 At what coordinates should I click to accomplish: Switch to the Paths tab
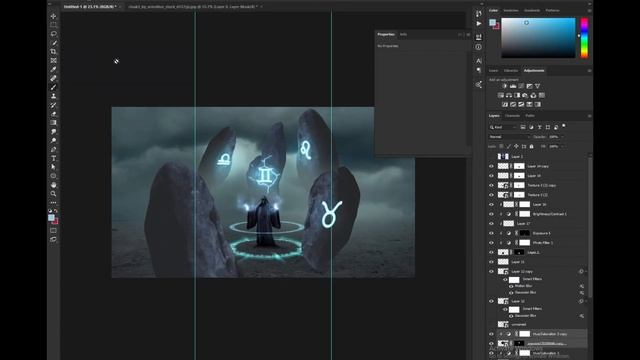(530, 116)
